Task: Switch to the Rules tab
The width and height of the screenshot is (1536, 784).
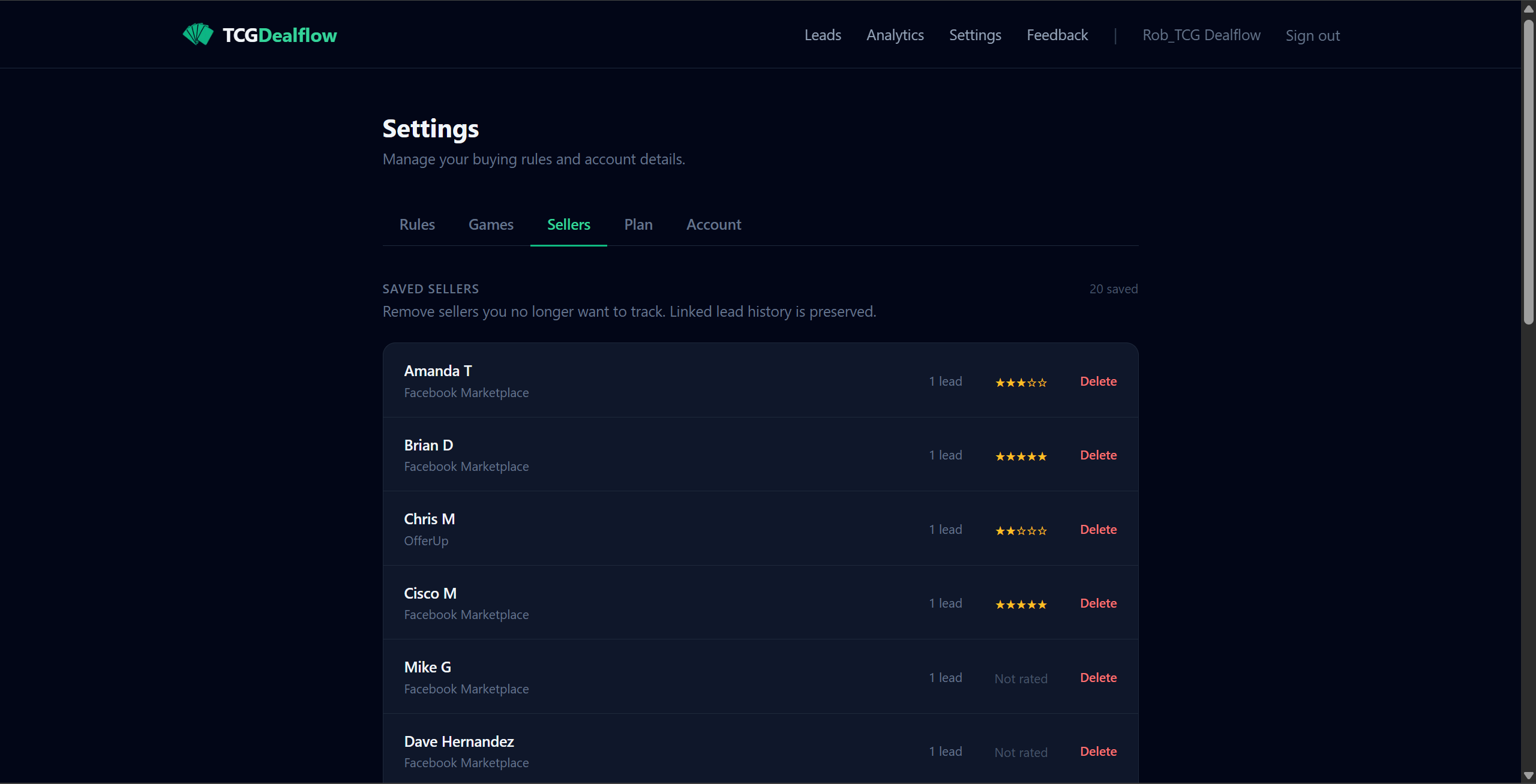Action: (417, 224)
